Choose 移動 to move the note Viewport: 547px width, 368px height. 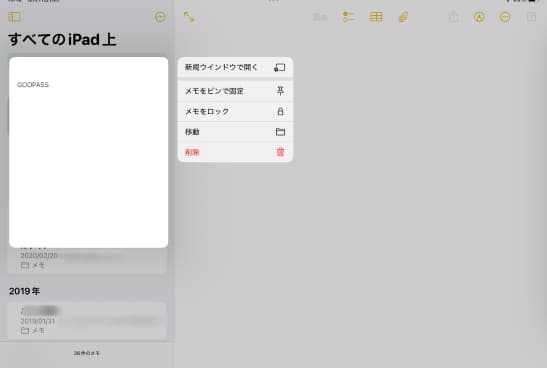(235, 132)
